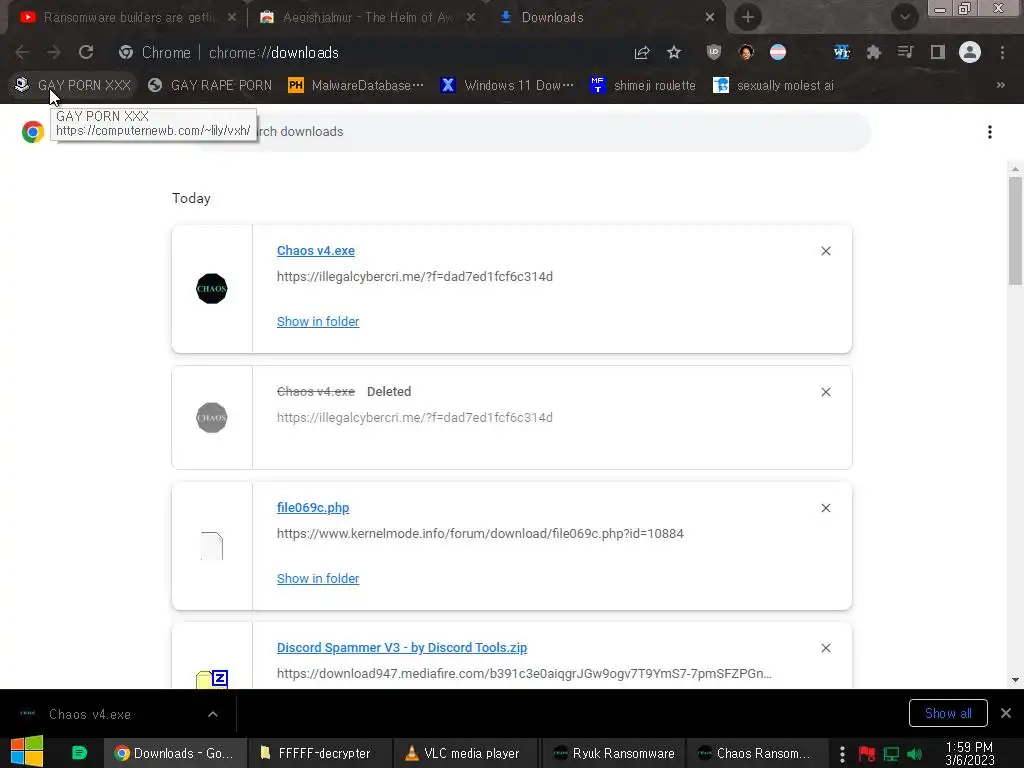Click the browser Back arrow

22,52
